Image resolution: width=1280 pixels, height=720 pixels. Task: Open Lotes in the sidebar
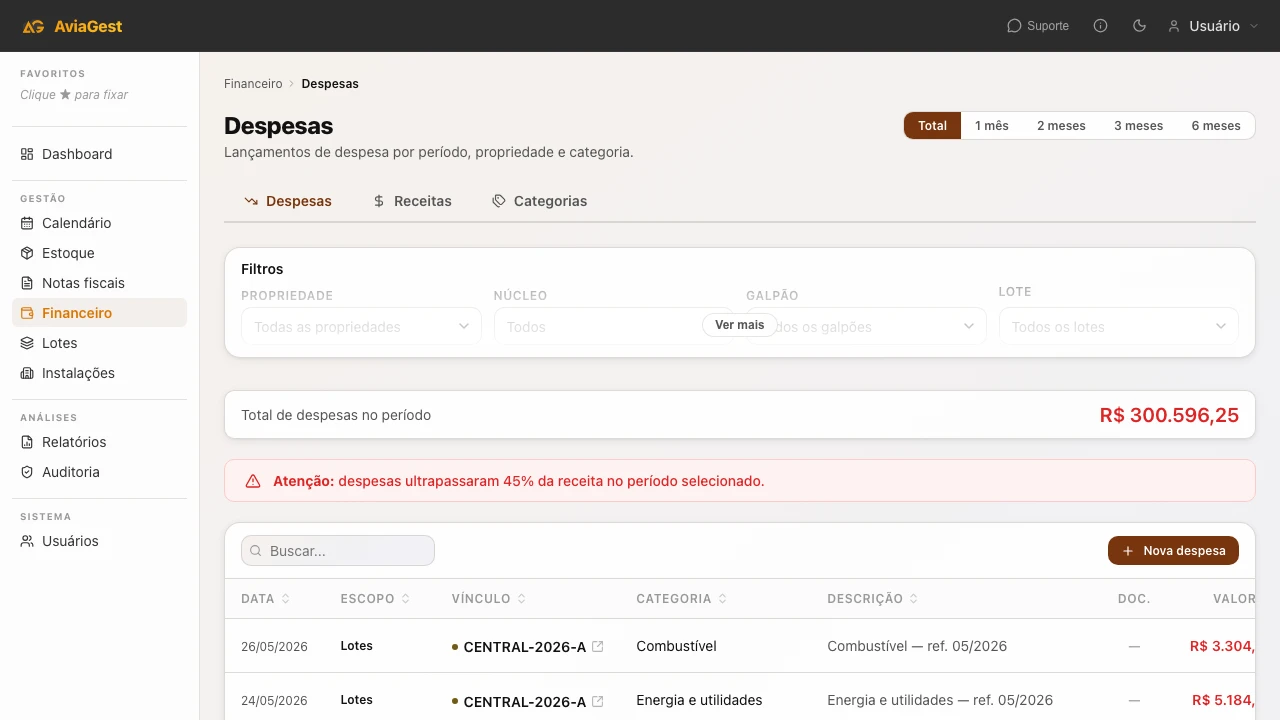(99, 343)
